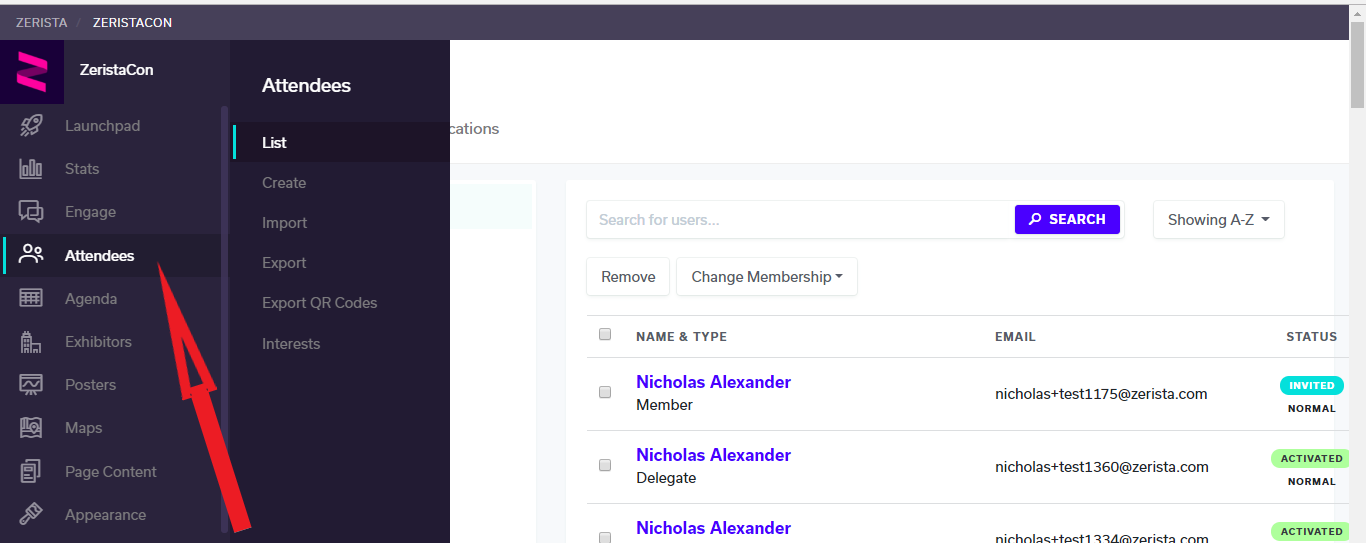Click ACTIVATED badge in Delegate row
The image size is (1366, 543).
pos(1312,458)
